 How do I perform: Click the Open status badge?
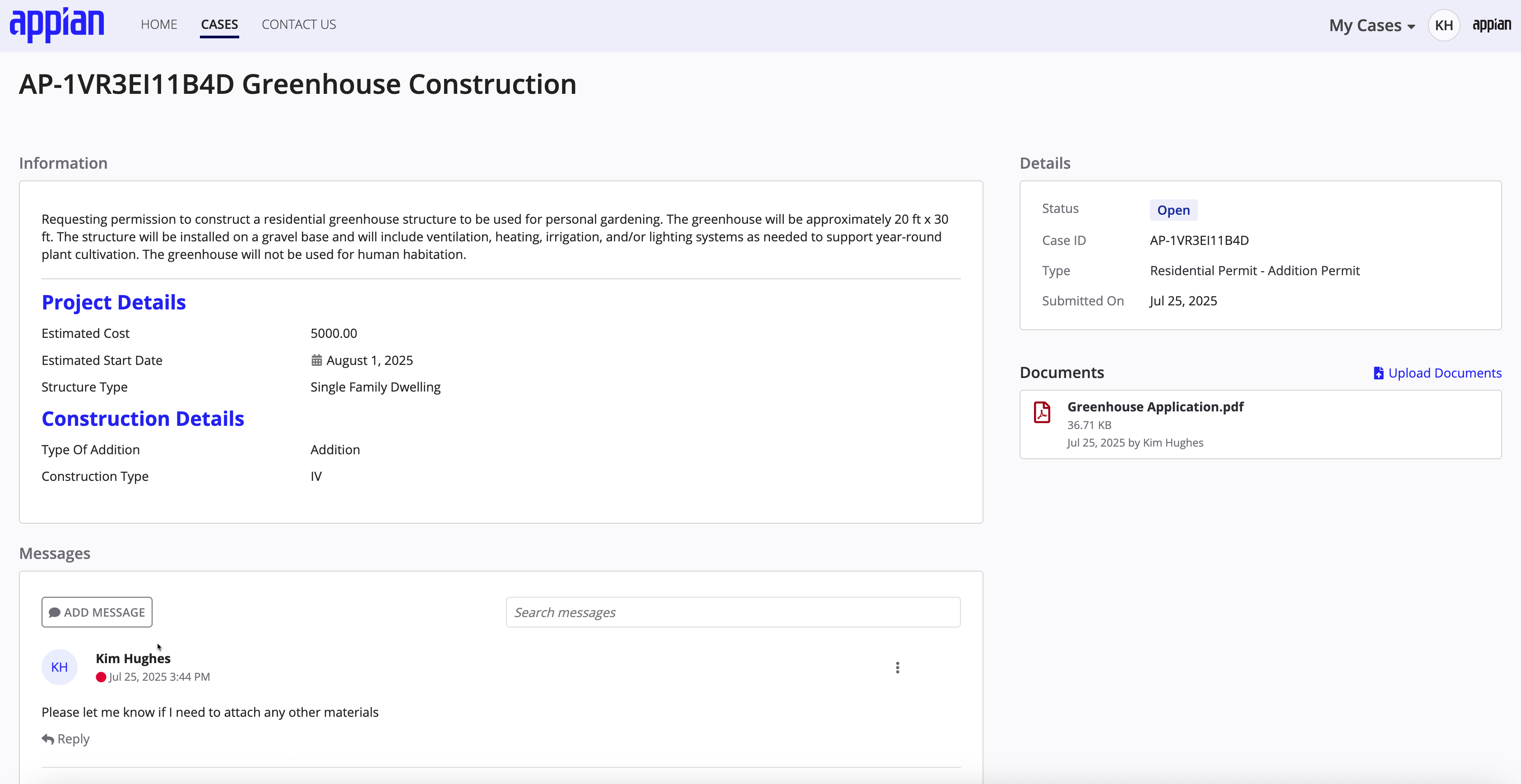click(x=1173, y=210)
